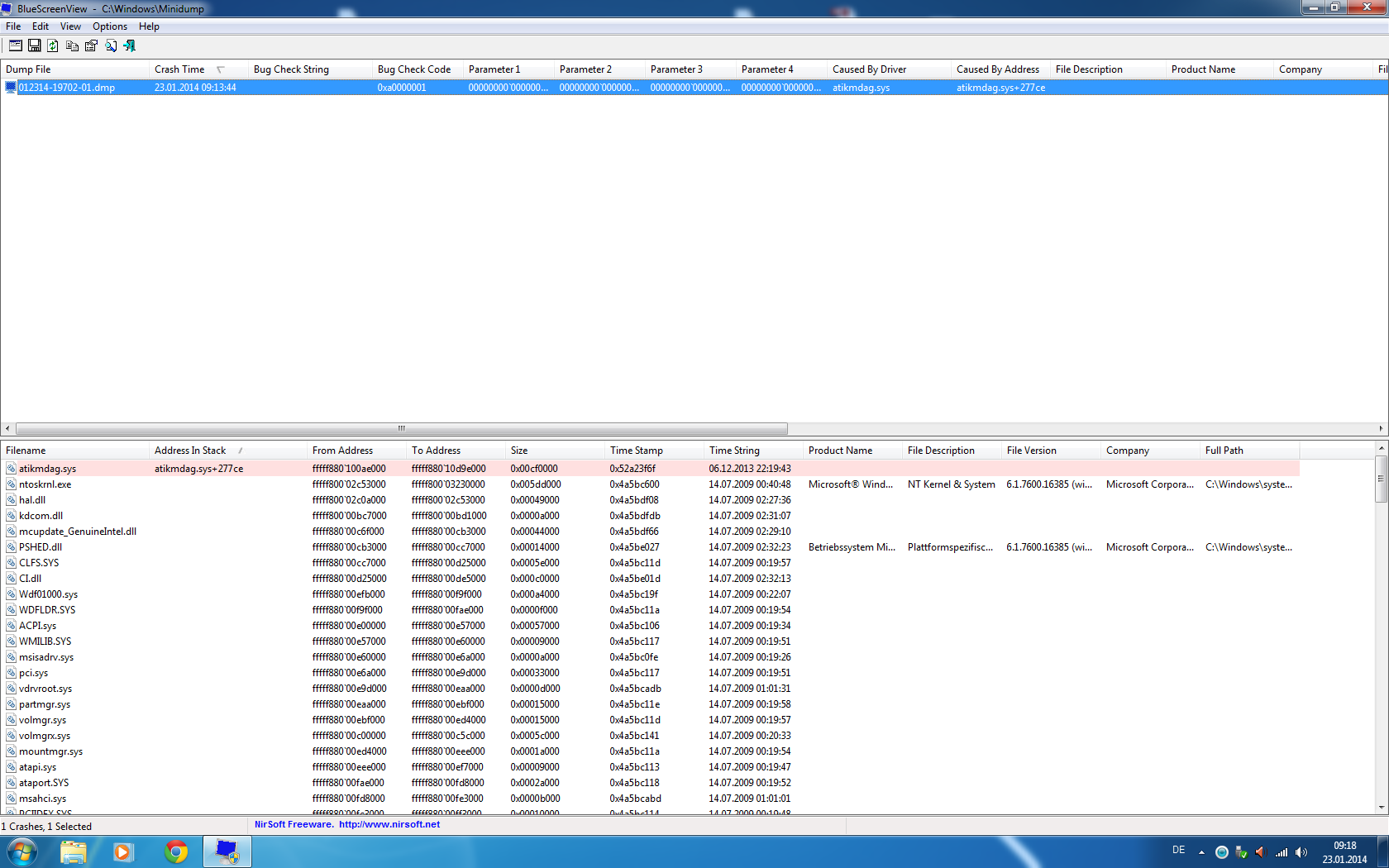Viewport: 1389px width, 868px height.
Task: Click the atikmdag.sys+277ce caused-by address cell
Action: click(x=1000, y=88)
